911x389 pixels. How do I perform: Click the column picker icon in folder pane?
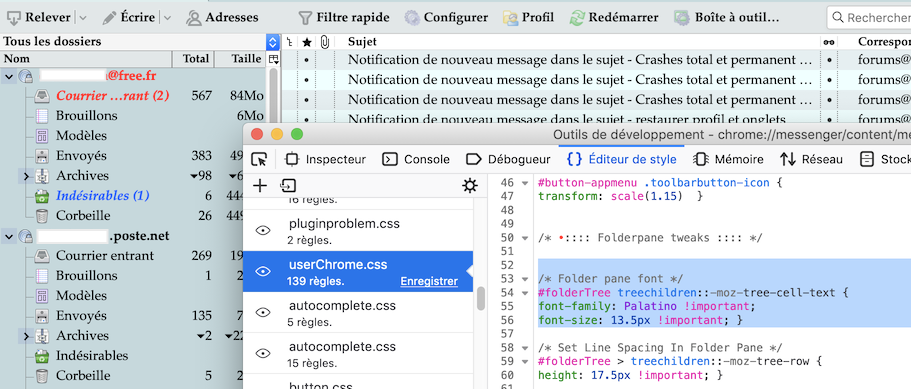coord(273,59)
